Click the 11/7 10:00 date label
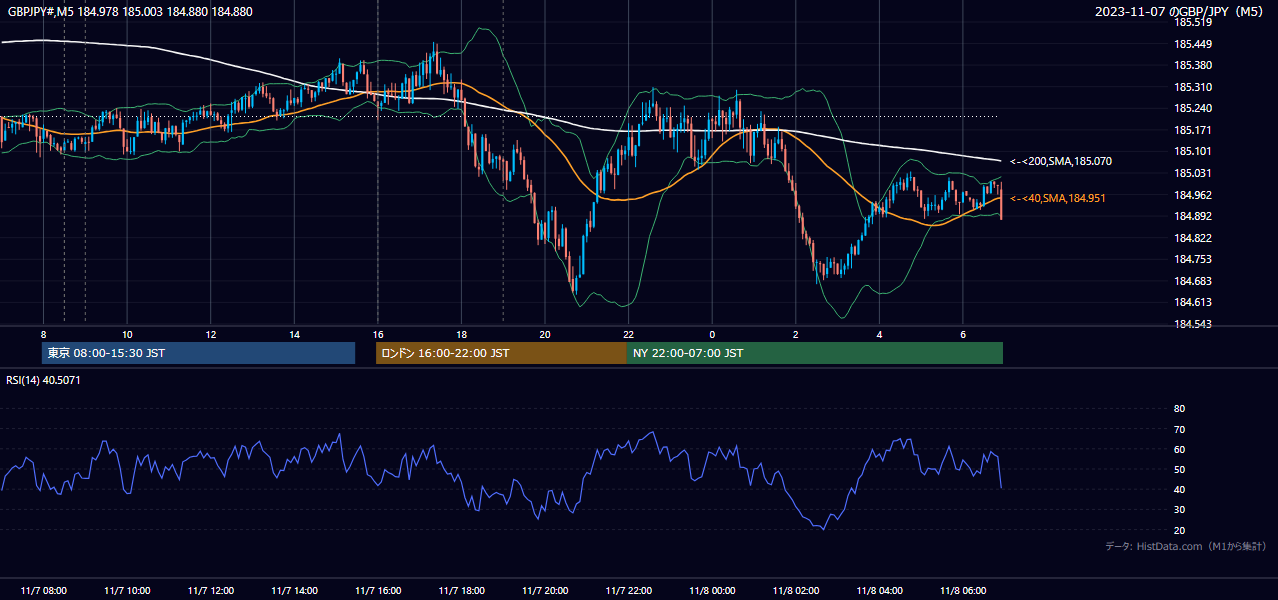1278x600 pixels. click(x=127, y=591)
